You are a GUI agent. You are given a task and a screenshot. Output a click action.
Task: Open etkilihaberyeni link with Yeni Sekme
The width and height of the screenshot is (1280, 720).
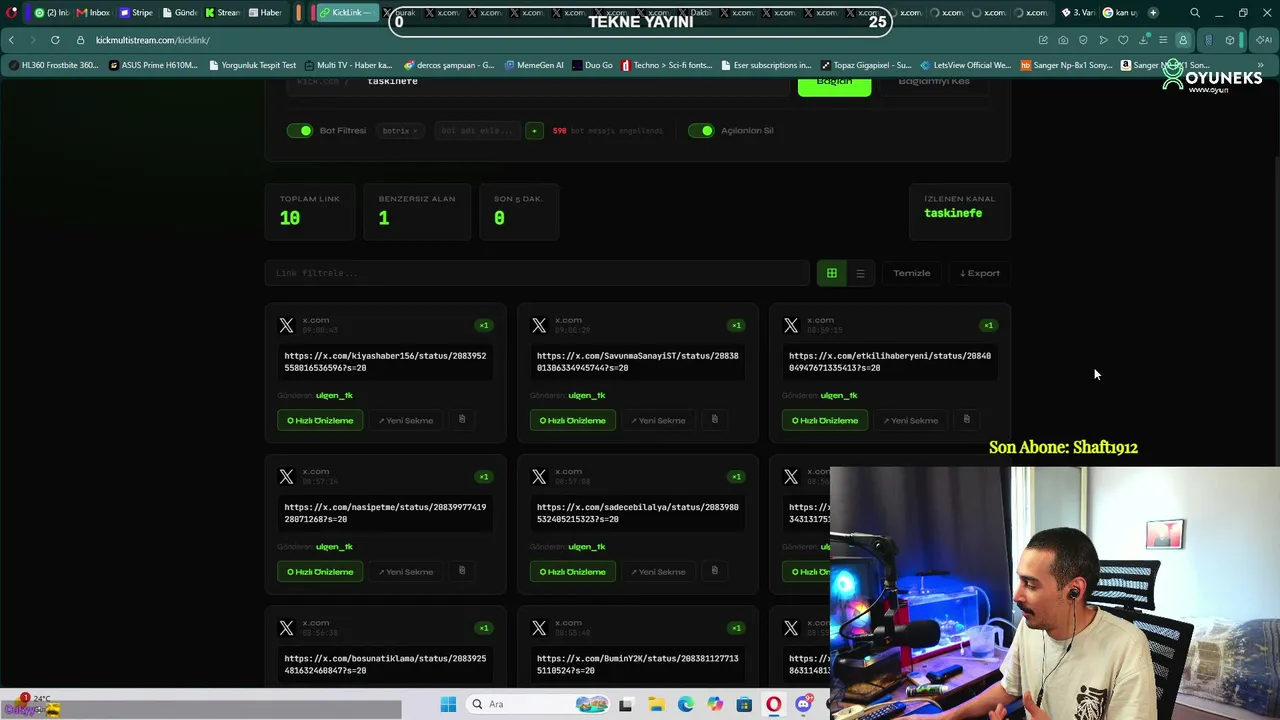click(x=910, y=420)
